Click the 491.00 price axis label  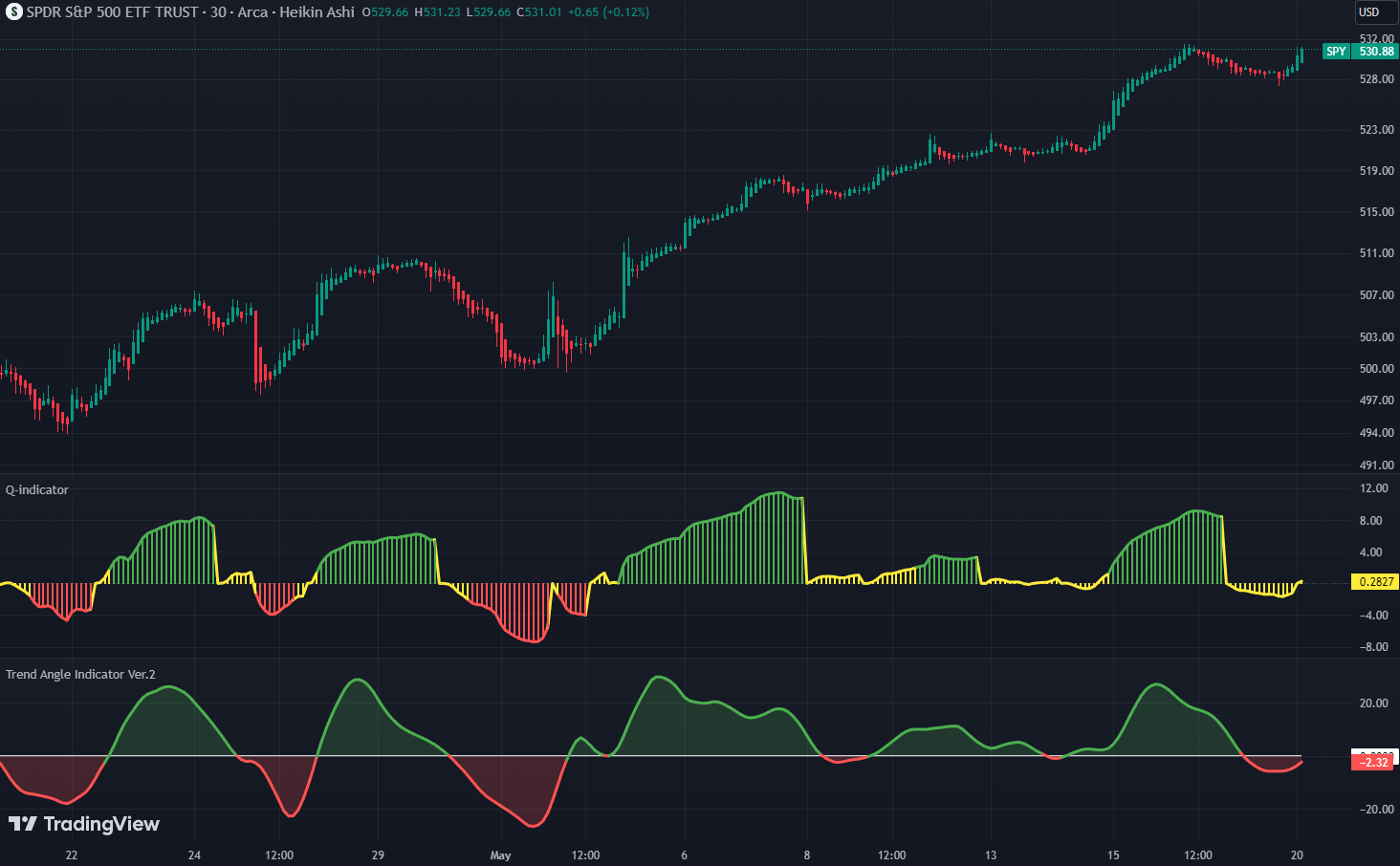coord(1376,465)
